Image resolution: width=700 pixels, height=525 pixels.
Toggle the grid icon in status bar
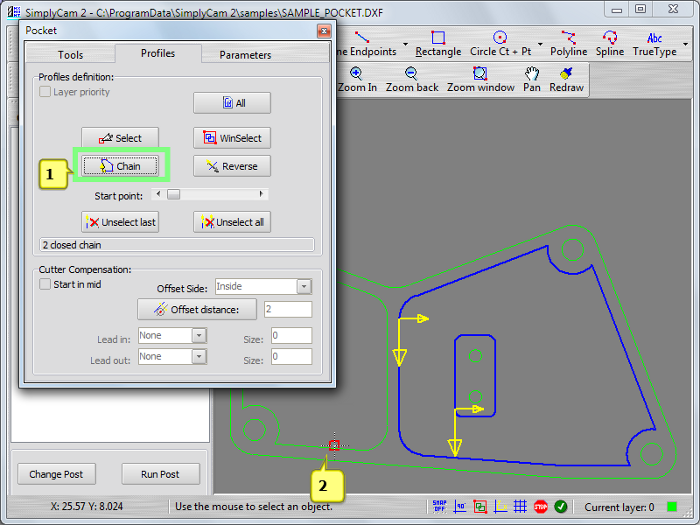[x=520, y=507]
